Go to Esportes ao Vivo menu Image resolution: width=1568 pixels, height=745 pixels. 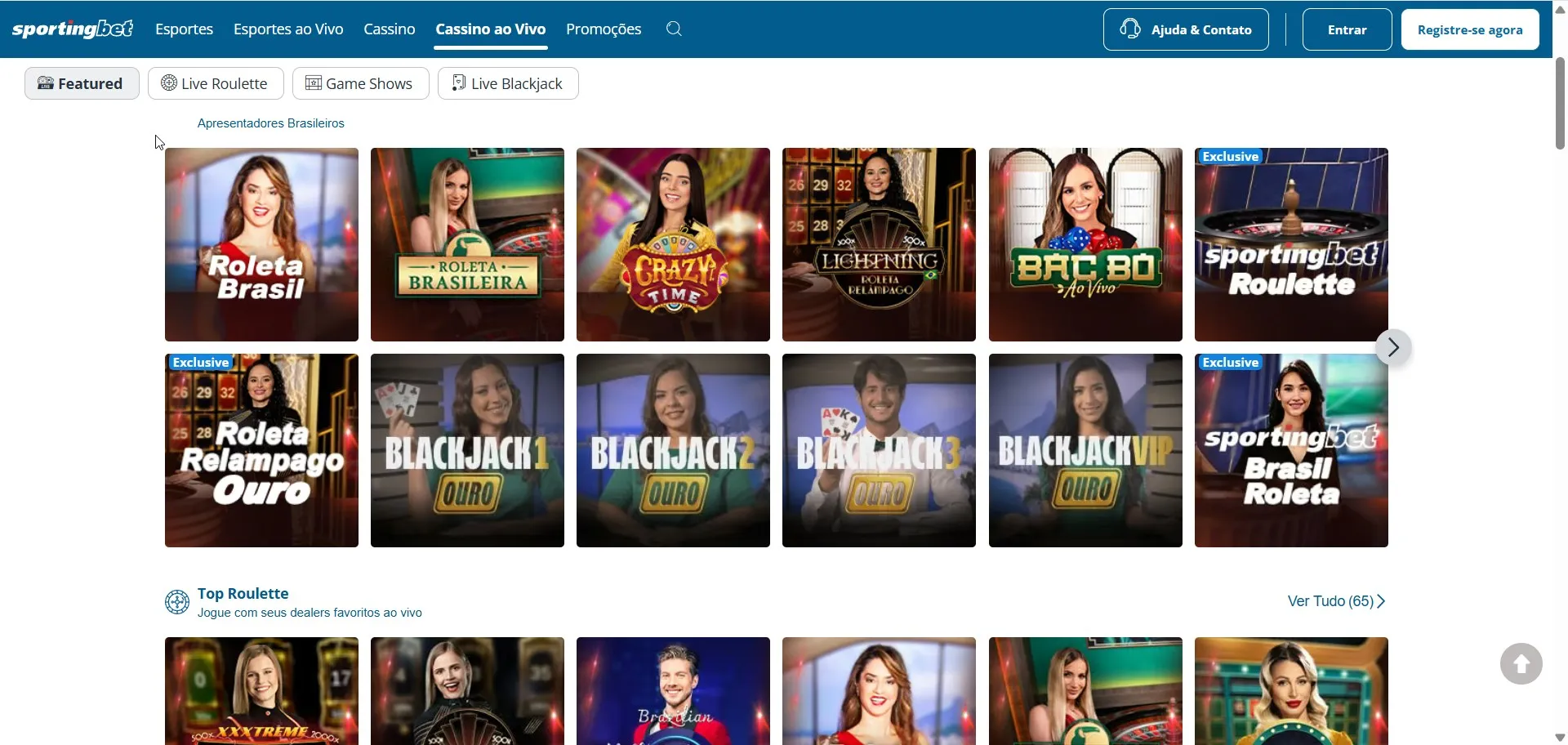pyautogui.click(x=288, y=29)
